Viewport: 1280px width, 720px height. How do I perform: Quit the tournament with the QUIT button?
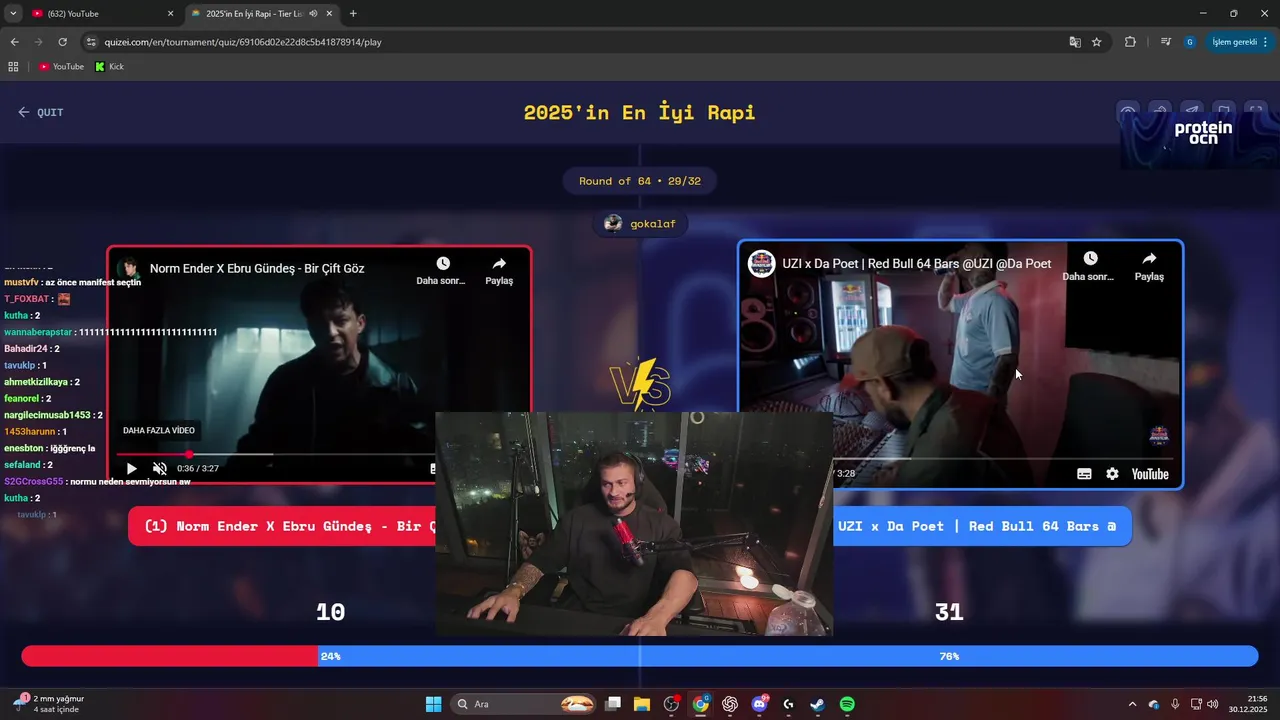click(40, 112)
